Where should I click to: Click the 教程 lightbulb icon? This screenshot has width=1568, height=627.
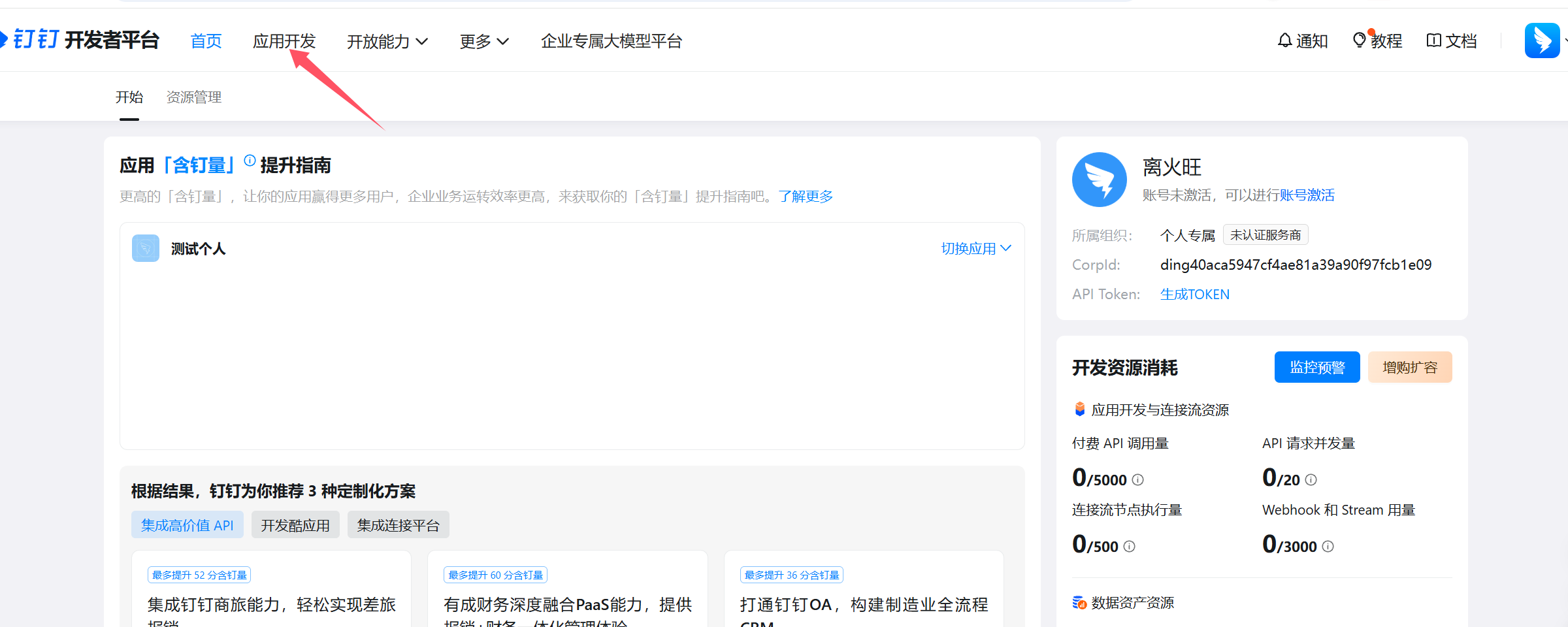[1361, 40]
